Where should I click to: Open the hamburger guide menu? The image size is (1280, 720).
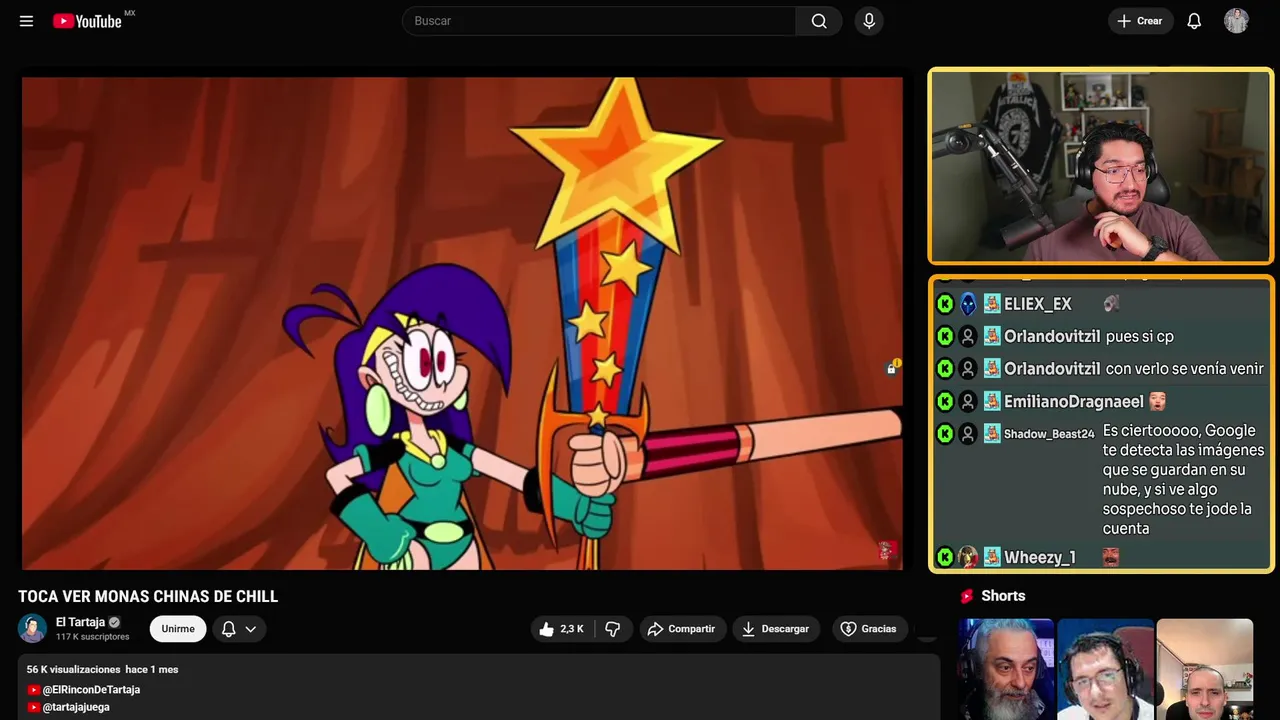(26, 21)
